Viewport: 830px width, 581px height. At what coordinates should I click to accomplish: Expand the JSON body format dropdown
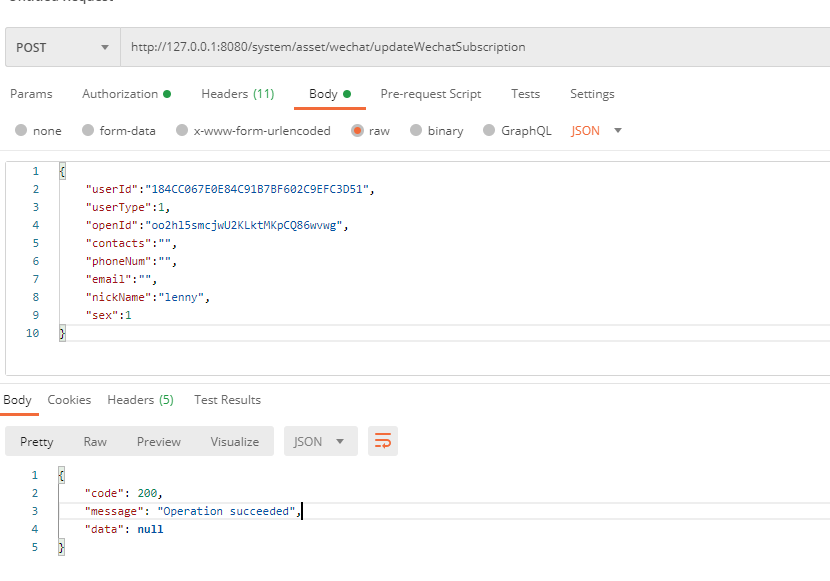click(596, 131)
